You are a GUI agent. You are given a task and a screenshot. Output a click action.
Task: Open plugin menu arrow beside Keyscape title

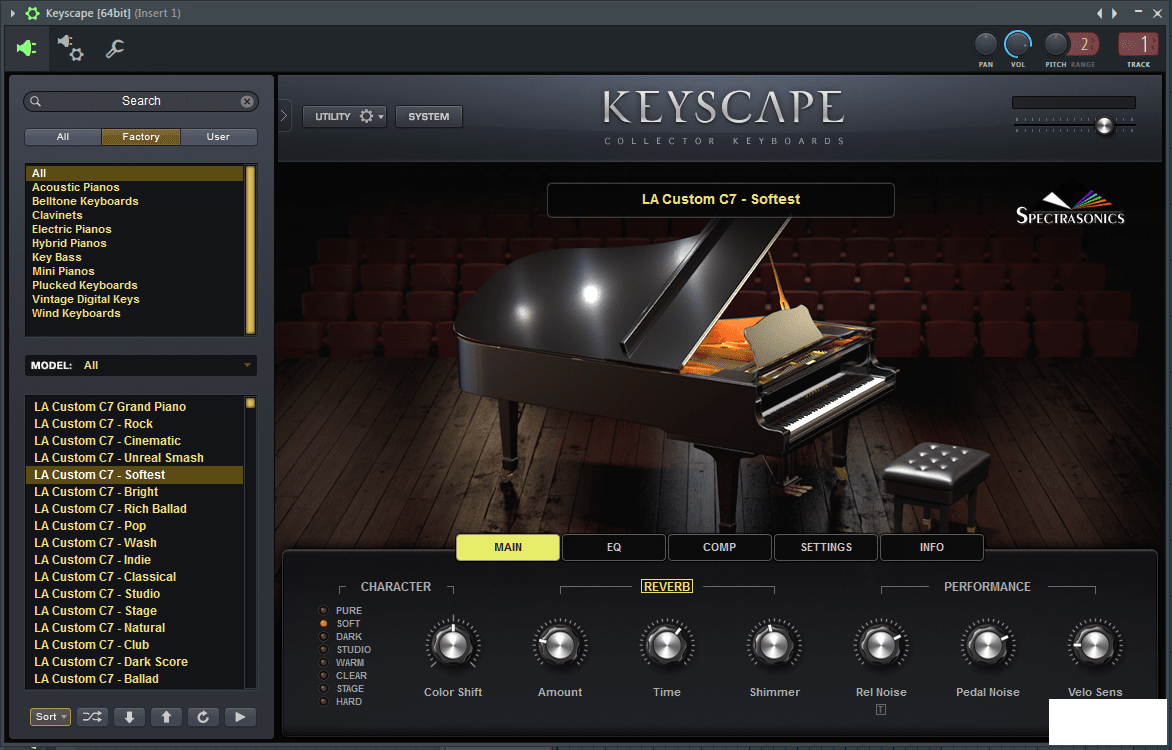coord(12,13)
